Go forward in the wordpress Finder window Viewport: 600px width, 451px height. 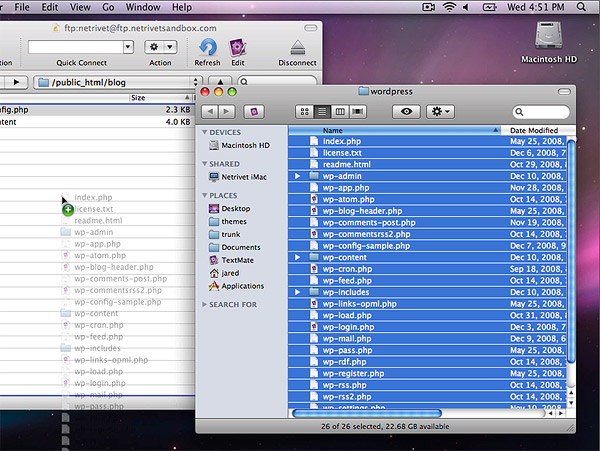[227, 111]
